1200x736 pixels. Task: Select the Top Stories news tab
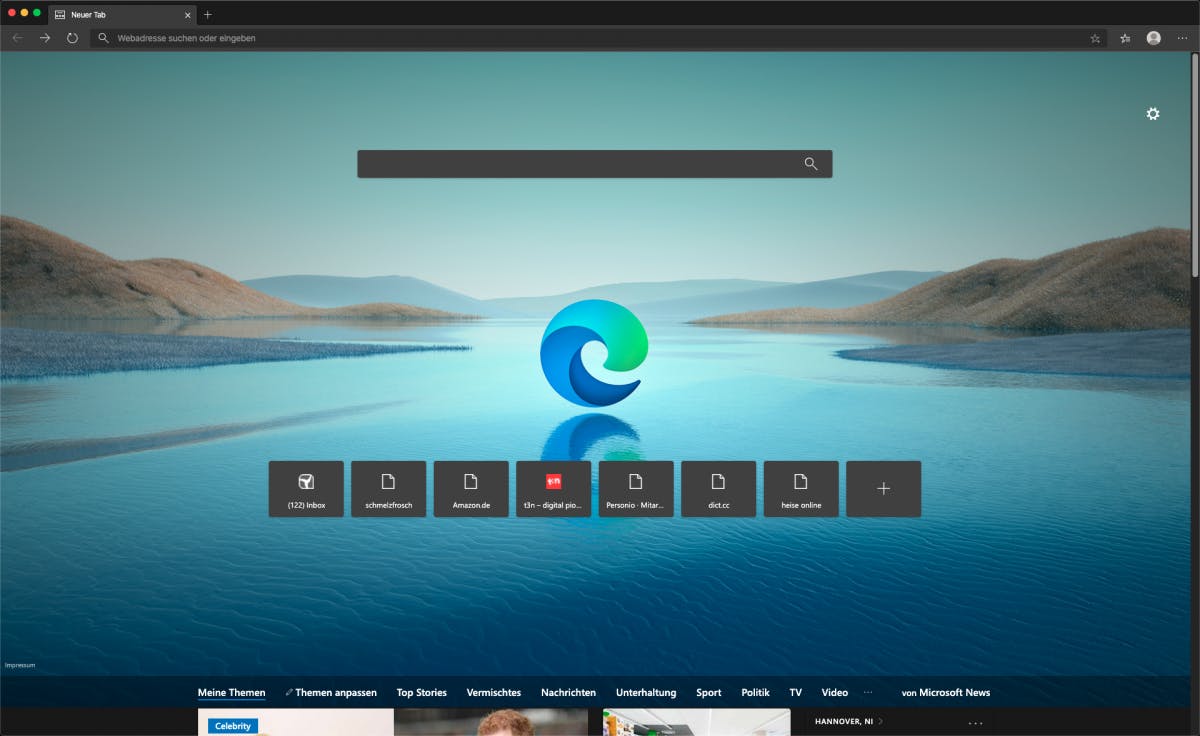coord(421,692)
